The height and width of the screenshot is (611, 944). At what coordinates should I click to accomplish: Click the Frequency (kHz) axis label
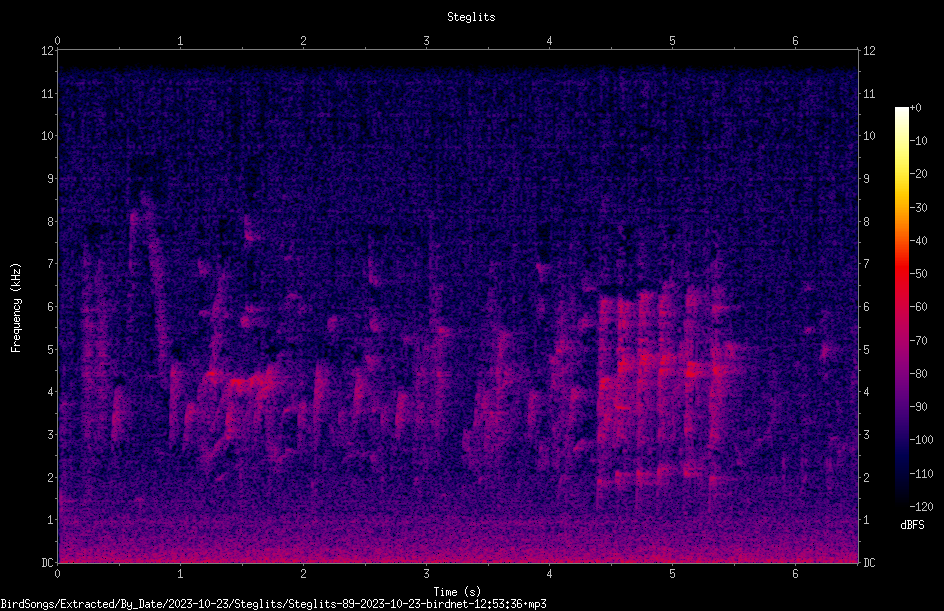tap(16, 308)
